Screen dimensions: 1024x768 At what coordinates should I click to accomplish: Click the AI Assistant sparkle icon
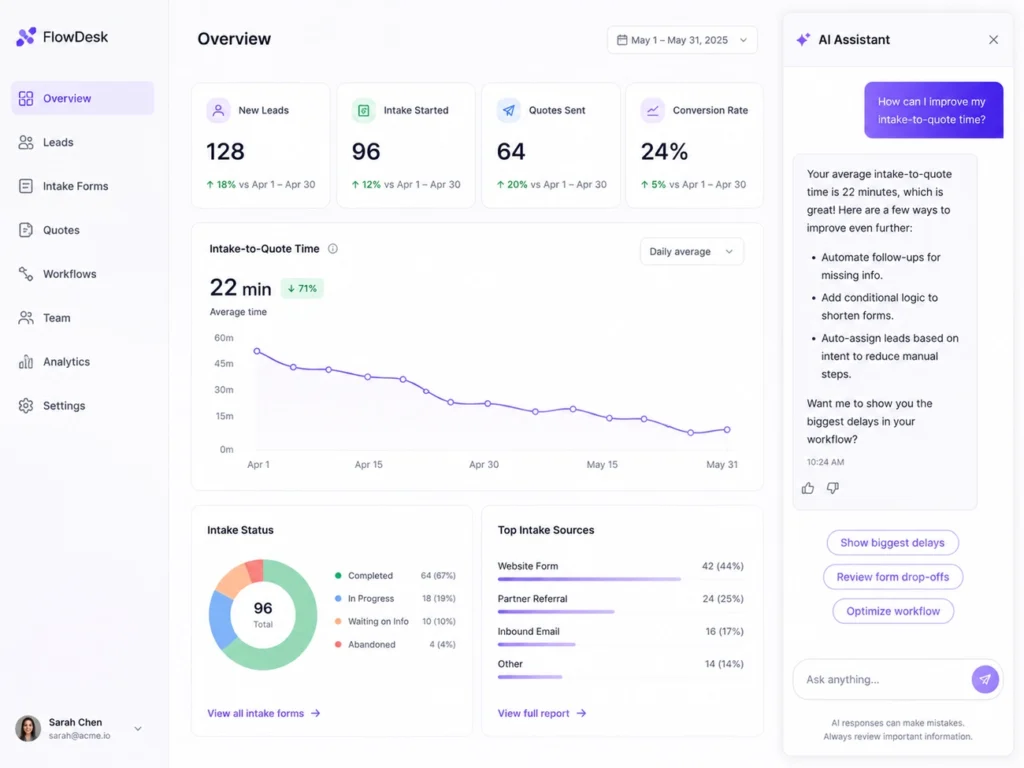803,40
